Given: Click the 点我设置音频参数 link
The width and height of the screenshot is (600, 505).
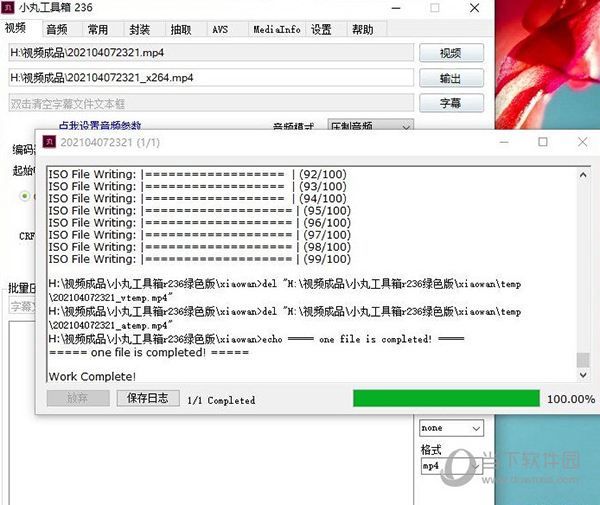Looking at the screenshot, I should (x=100, y=125).
